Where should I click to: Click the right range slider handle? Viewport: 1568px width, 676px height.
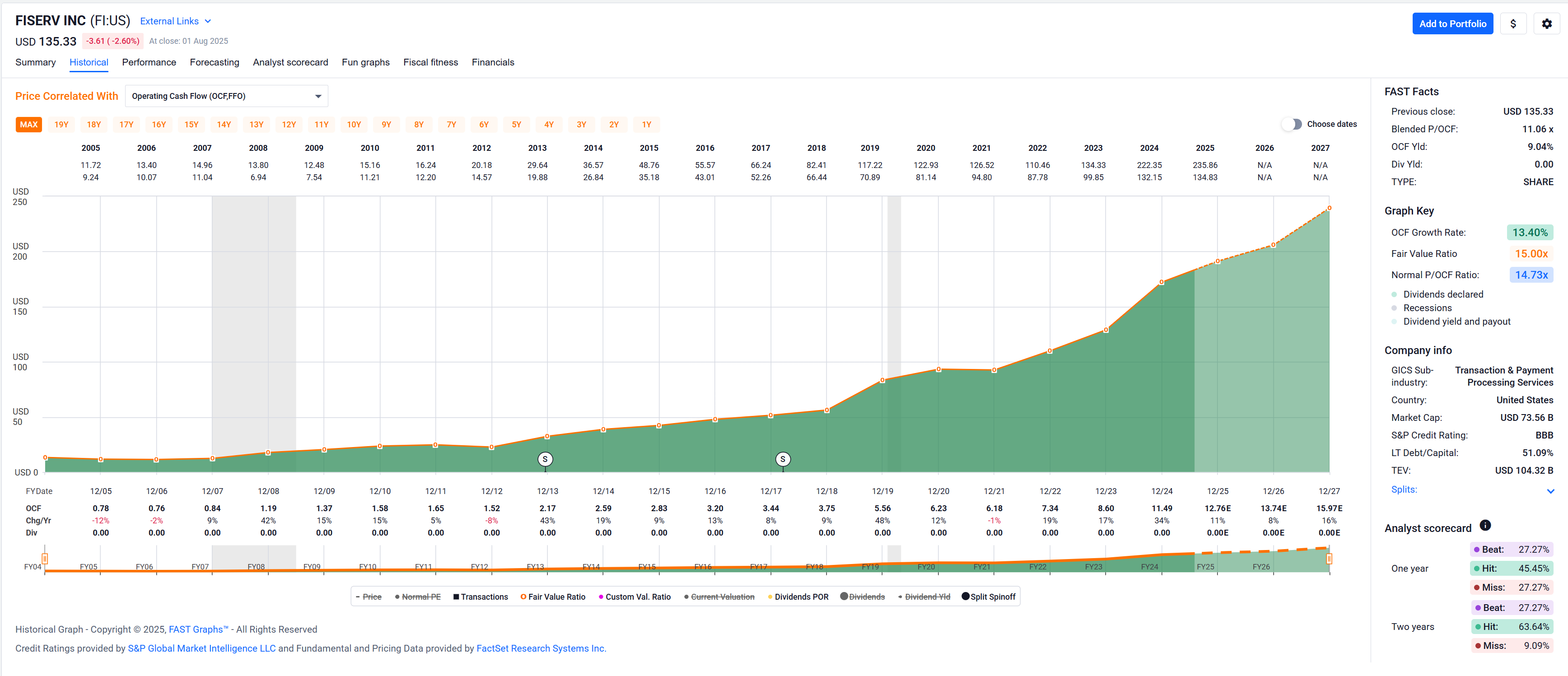[1329, 559]
